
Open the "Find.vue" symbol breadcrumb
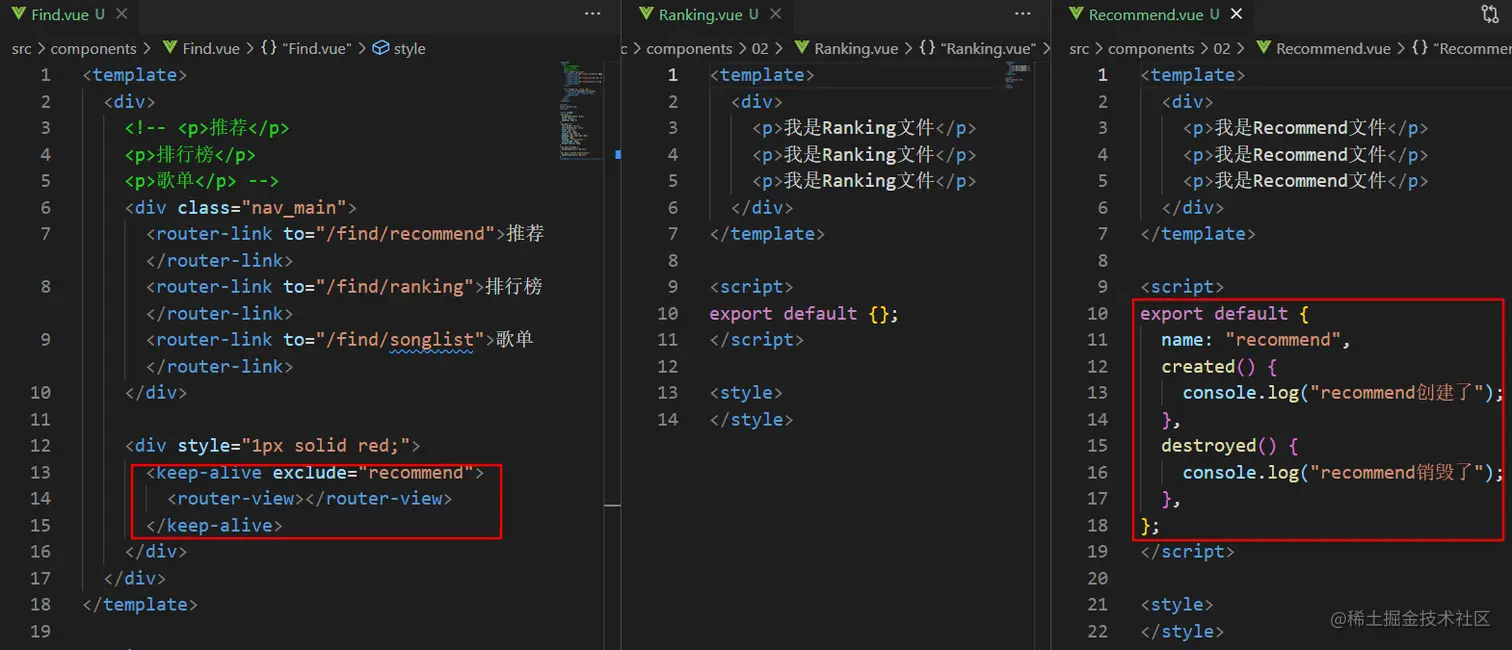click(x=317, y=48)
